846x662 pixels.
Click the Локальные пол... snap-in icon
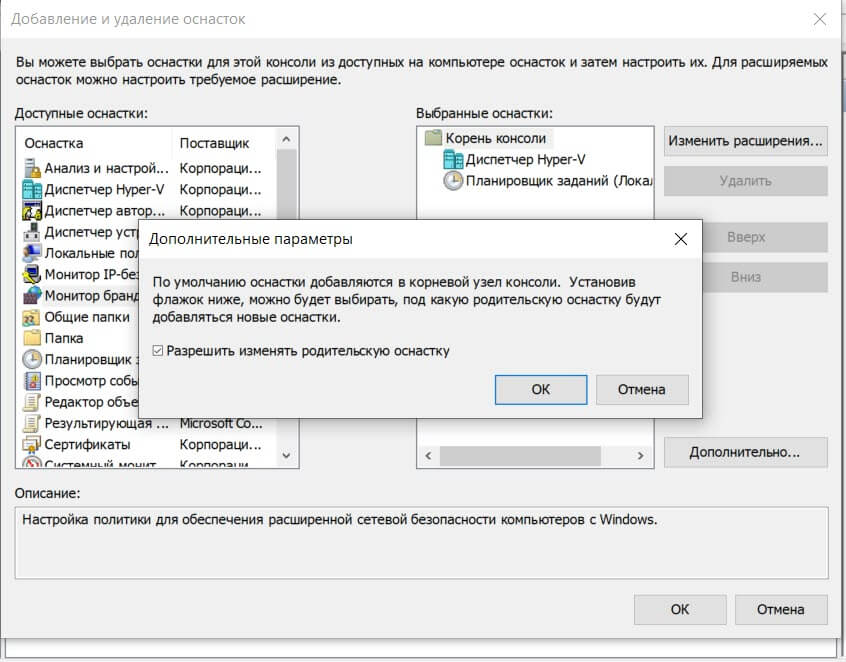point(32,253)
